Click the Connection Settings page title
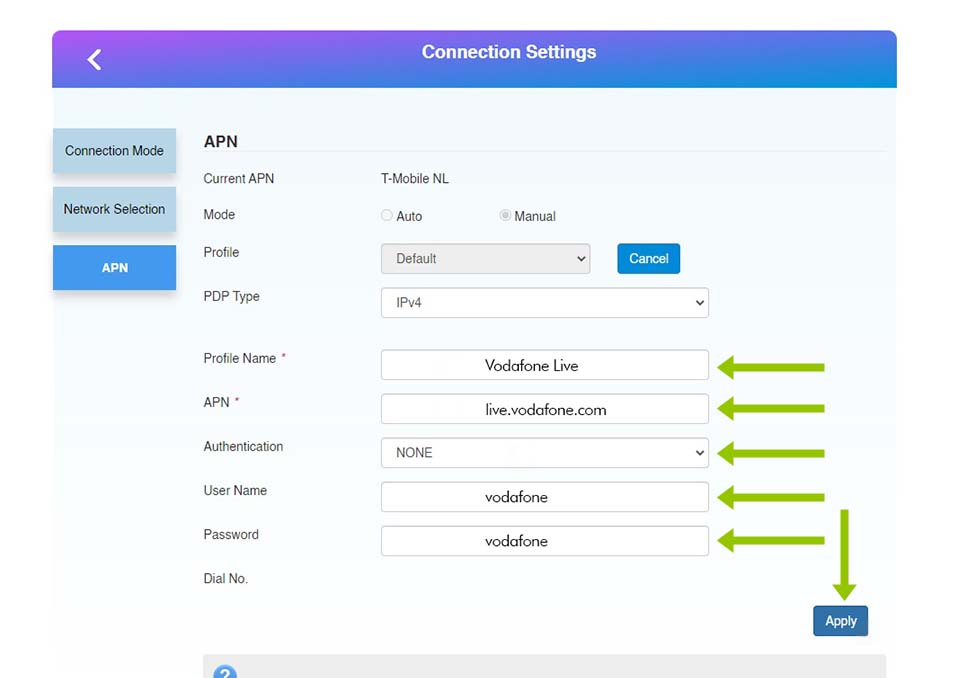Viewport: 978px width, 678px height. pos(508,52)
